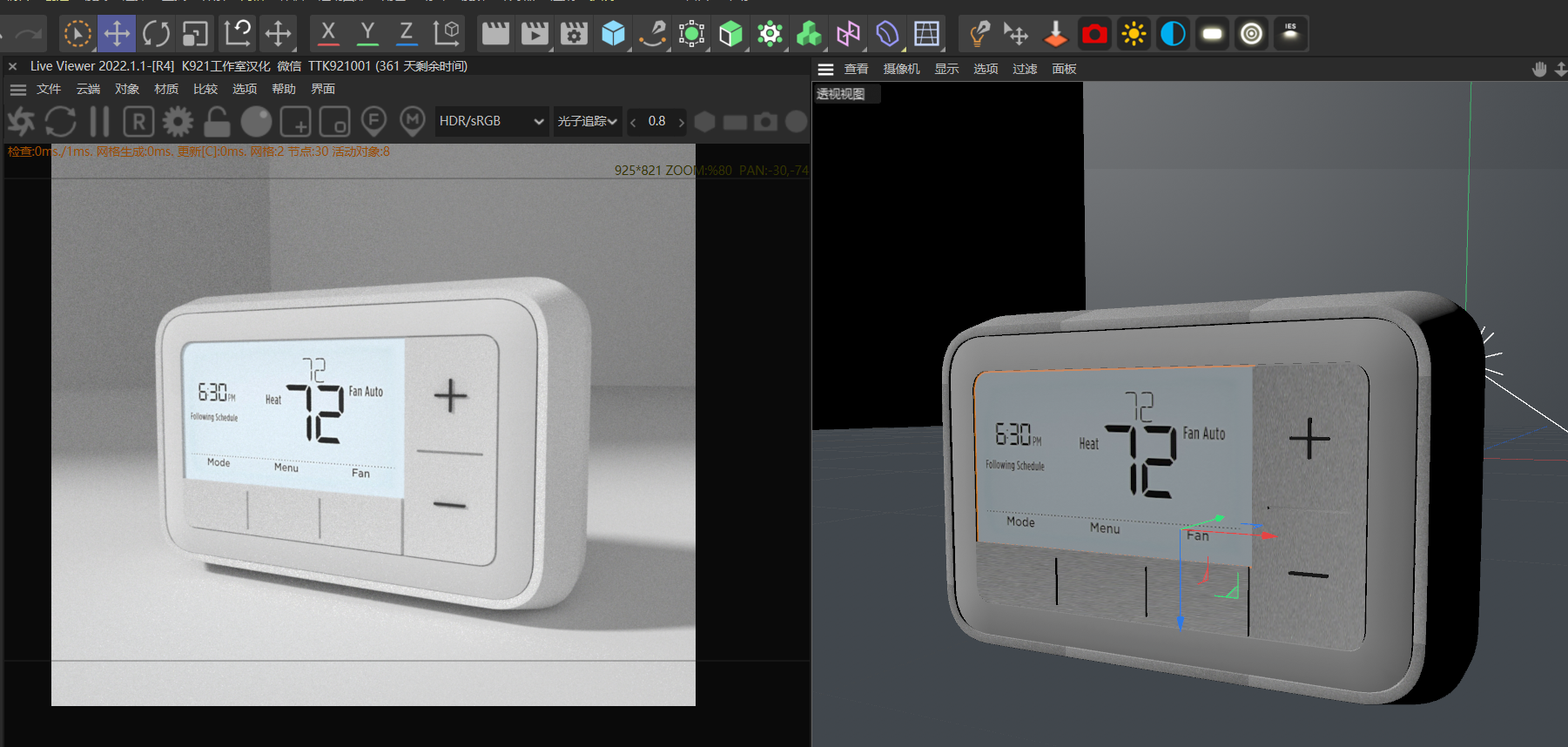Open the viewport 显示 menu
This screenshot has width=1568, height=747.
(x=946, y=69)
